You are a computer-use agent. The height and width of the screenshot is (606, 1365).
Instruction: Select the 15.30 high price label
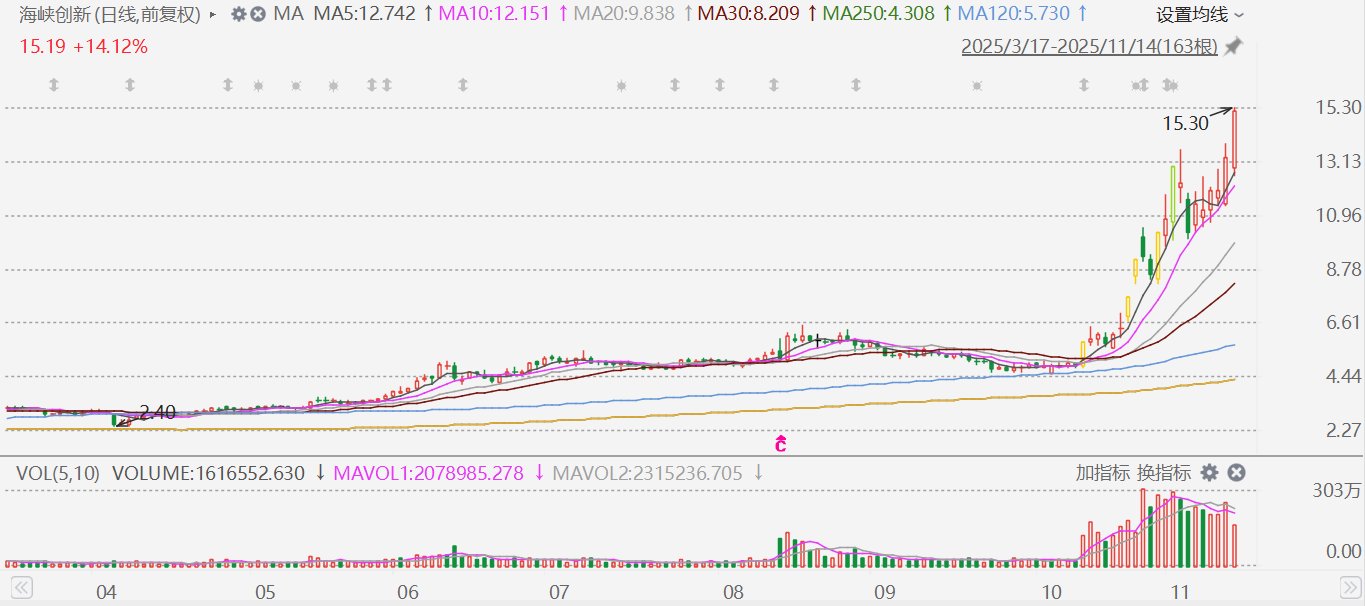pos(1184,124)
